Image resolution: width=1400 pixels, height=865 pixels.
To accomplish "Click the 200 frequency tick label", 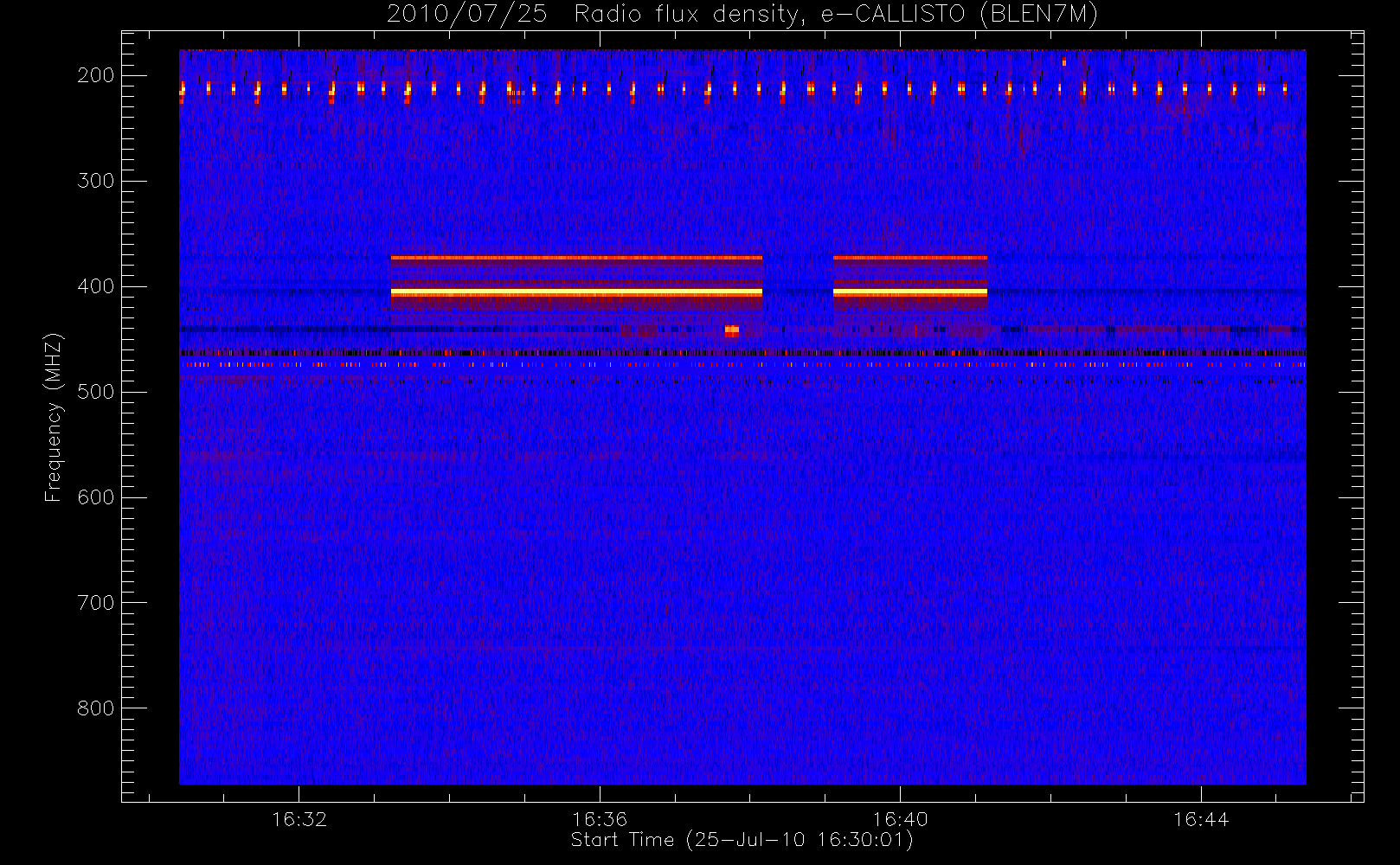I will coord(95,75).
